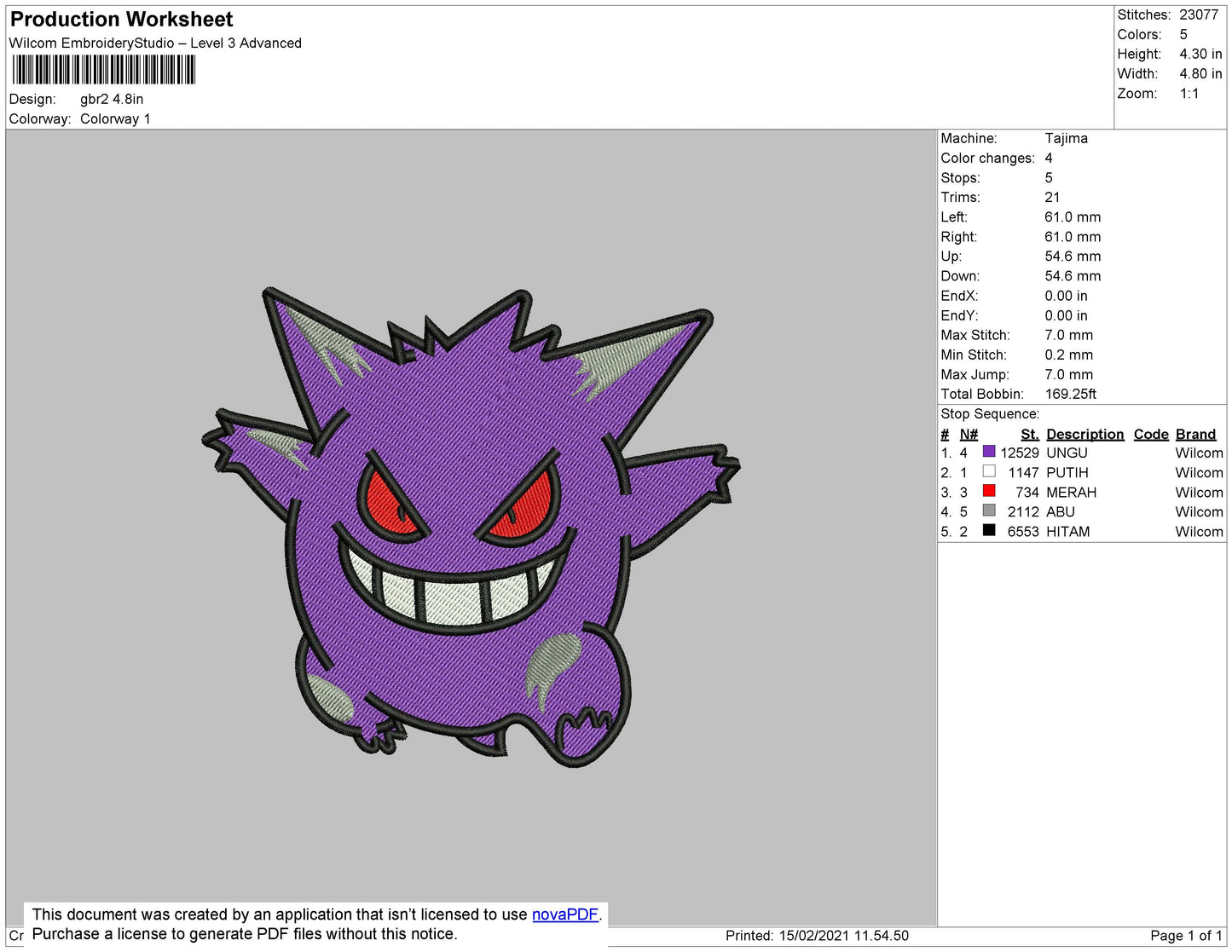Screen dimensions: 1232x952
Task: Click the purple UNGU color swatch
Action: tap(989, 452)
